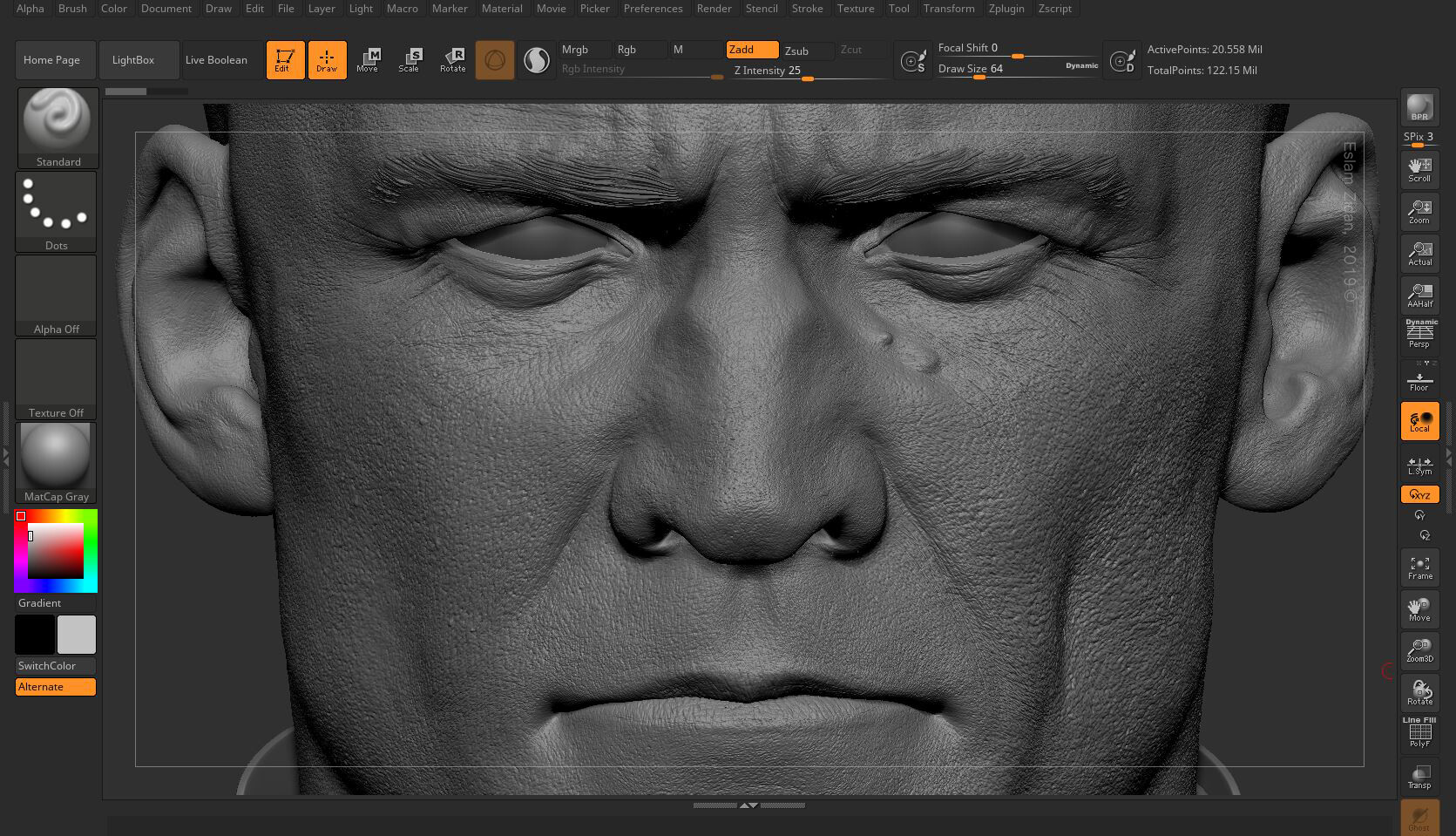The image size is (1456, 836).
Task: Click the SwitchColor button
Action: tap(56, 666)
